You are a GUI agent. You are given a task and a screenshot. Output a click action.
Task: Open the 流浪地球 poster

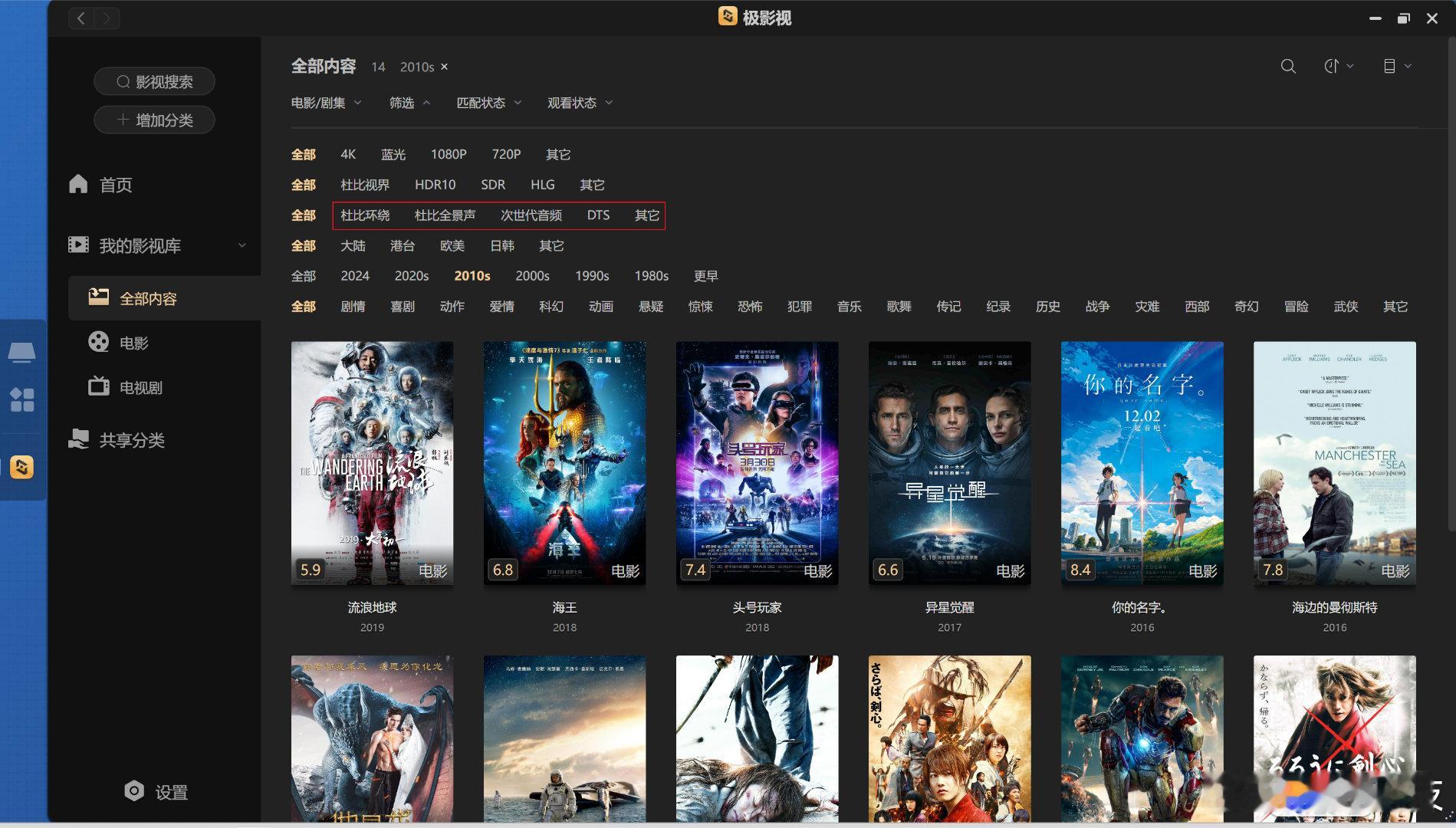(x=372, y=463)
